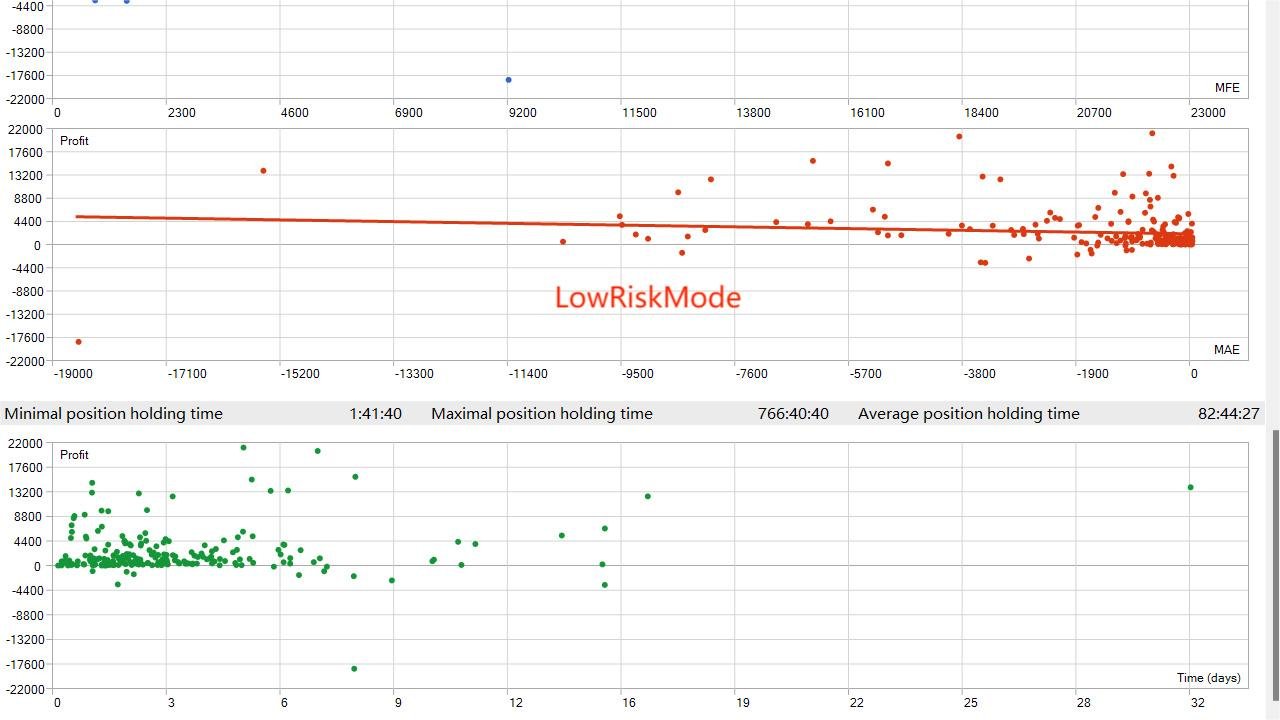The image size is (1280, 720).
Task: Click the isolated red point near -15200 MAE
Action: (263, 171)
